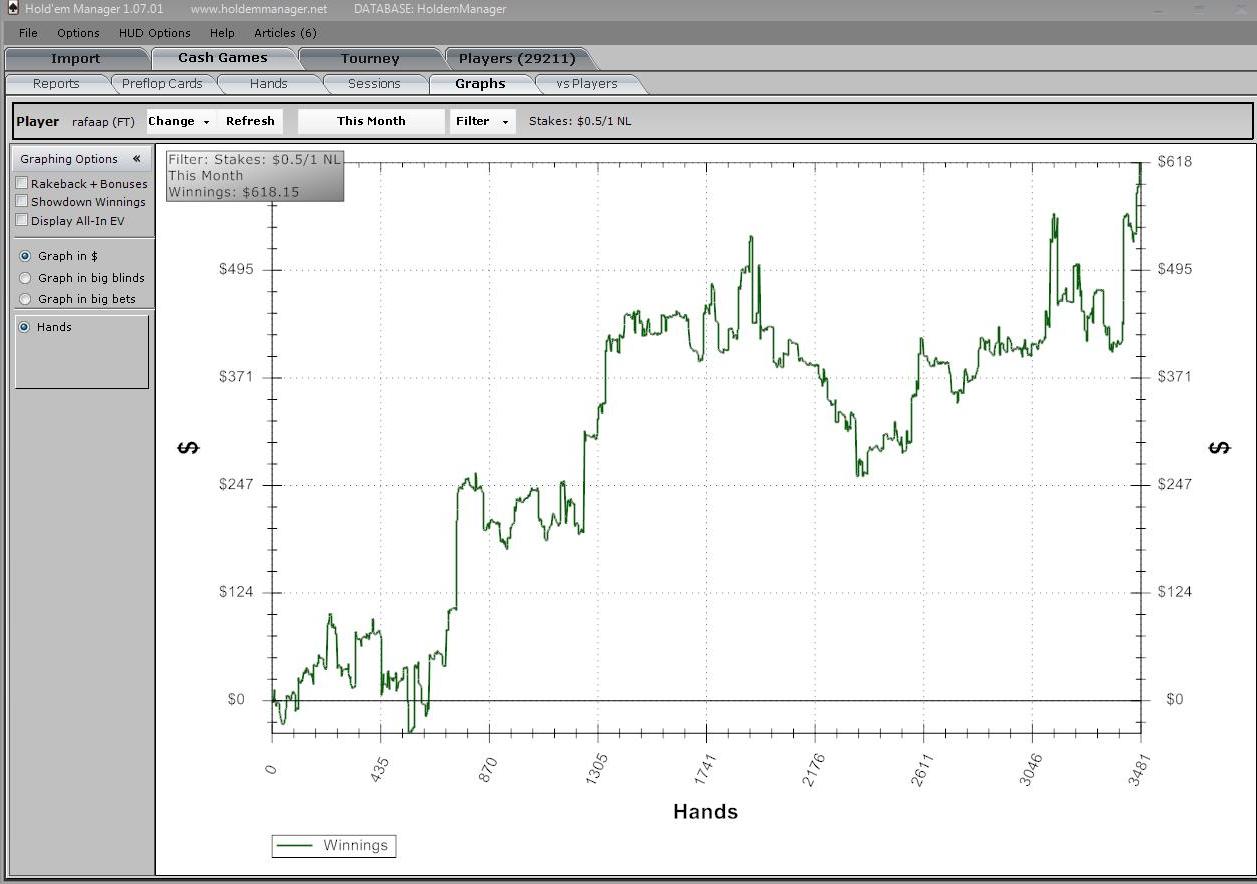1257x884 pixels.
Task: Enable the Rakeback + Bonuses checkbox
Action: [22, 183]
